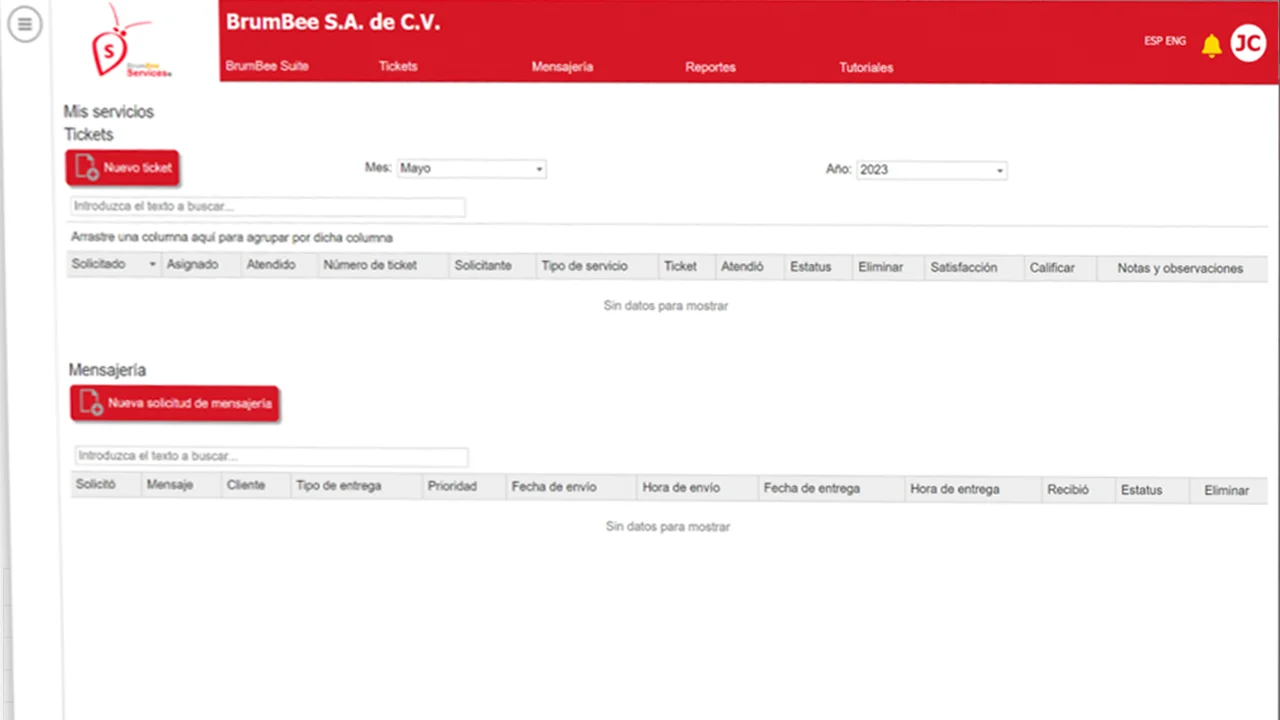Open the Tutoriales menu
The width and height of the screenshot is (1280, 720).
[x=866, y=68]
